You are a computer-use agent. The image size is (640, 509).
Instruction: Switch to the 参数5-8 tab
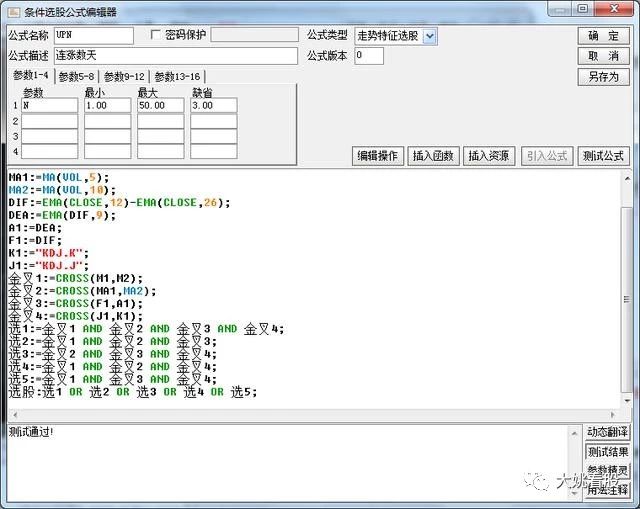(x=76, y=77)
